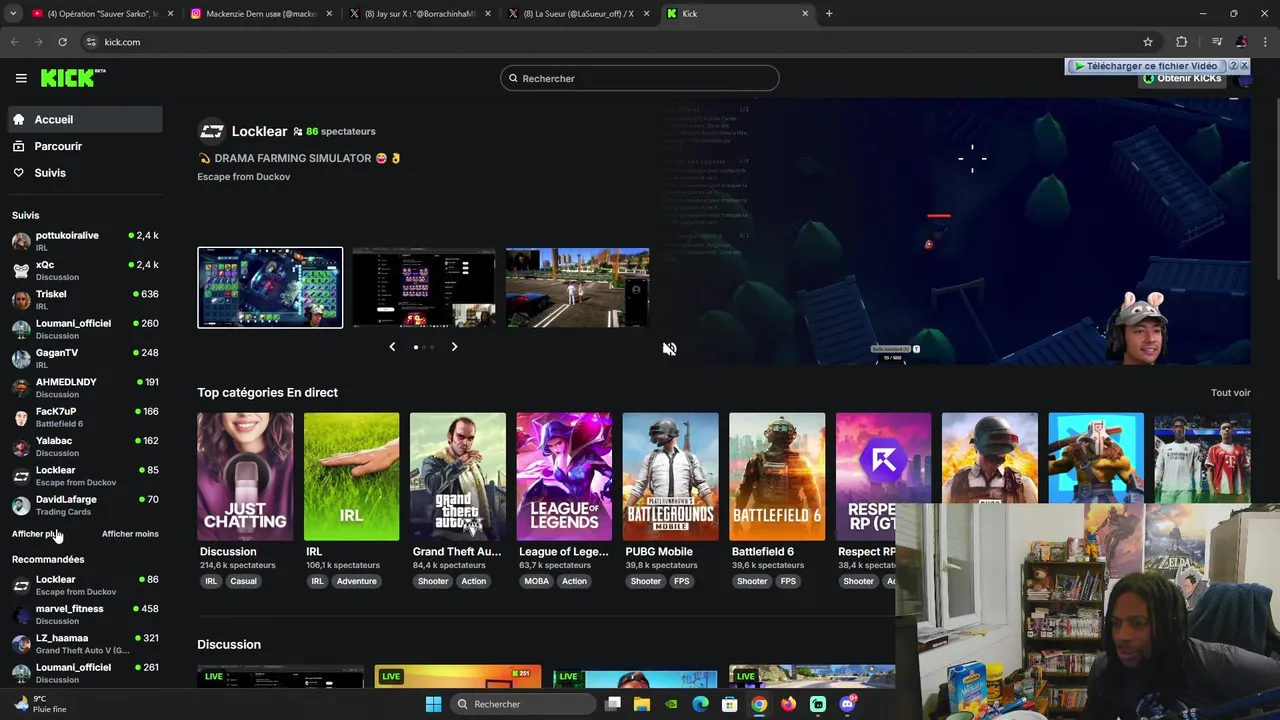Screen dimensions: 1280x720
Task: Go to previous featured stream
Action: [x=392, y=347]
